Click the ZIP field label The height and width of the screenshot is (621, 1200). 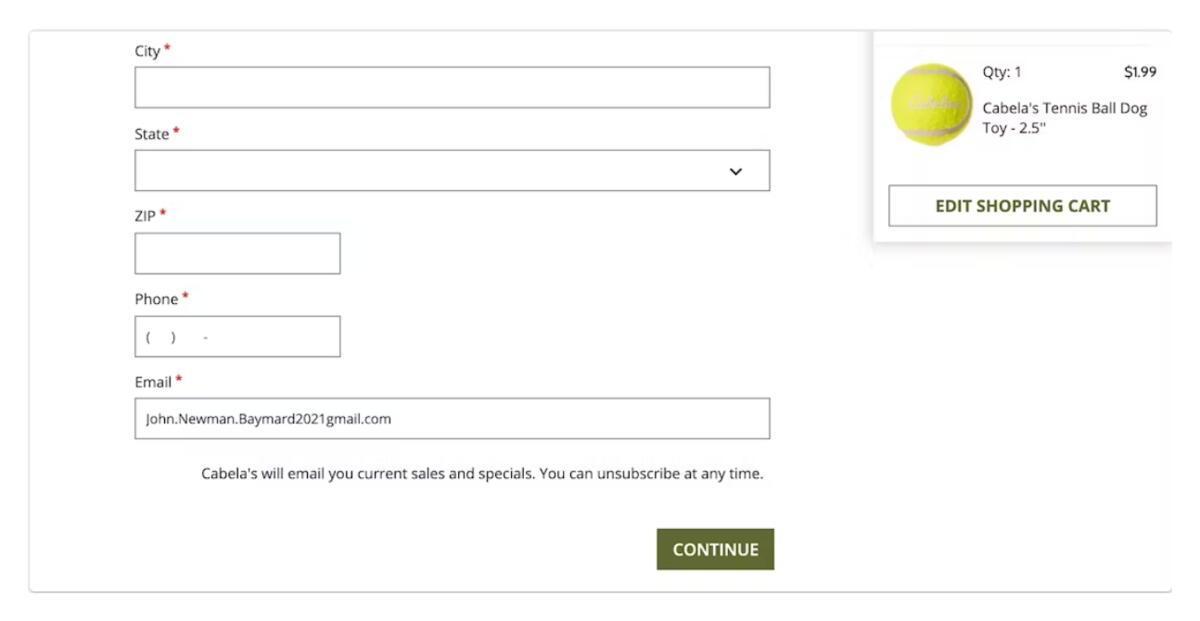point(145,216)
